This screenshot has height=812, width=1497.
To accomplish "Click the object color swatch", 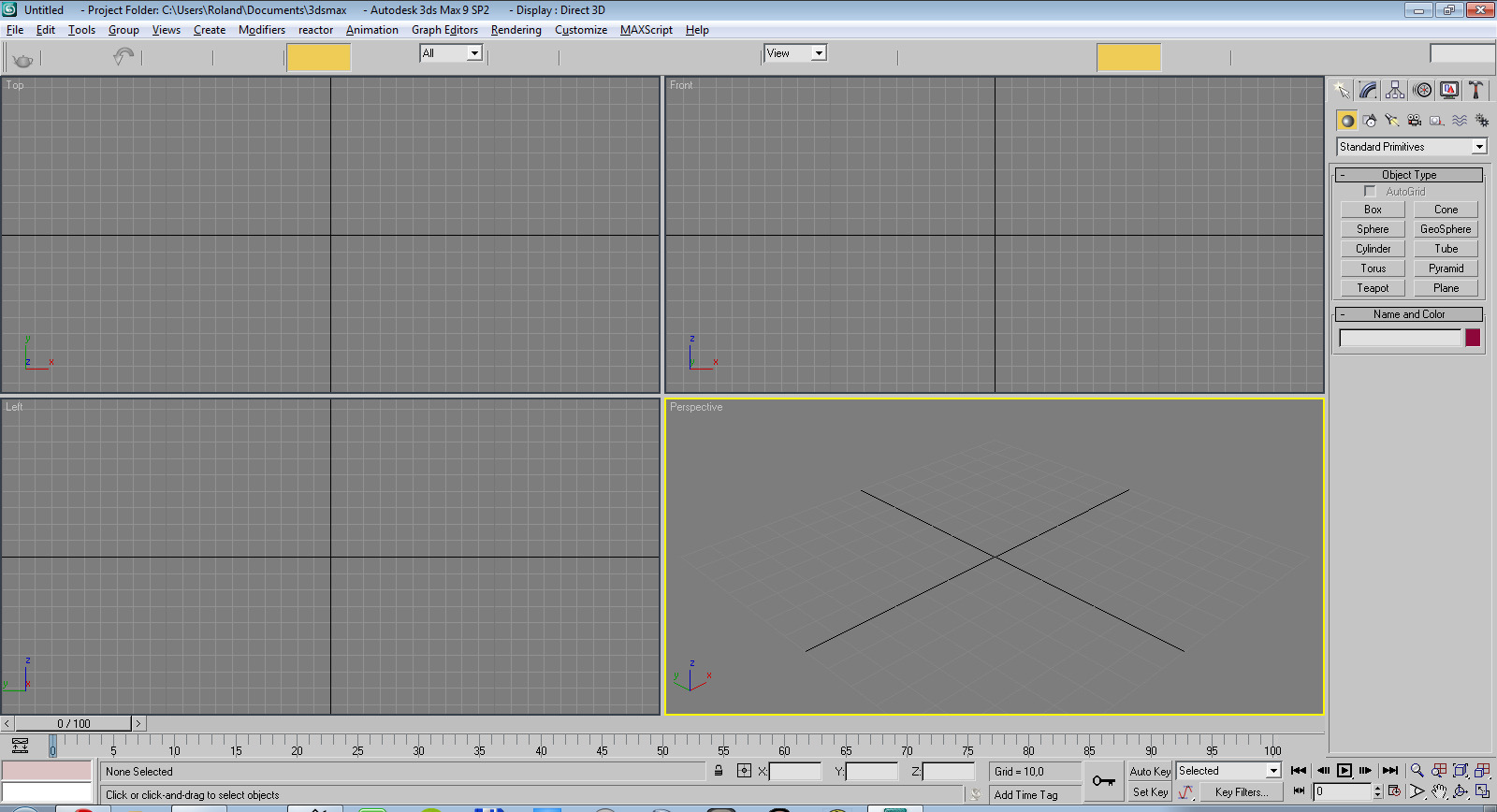I will (1473, 338).
